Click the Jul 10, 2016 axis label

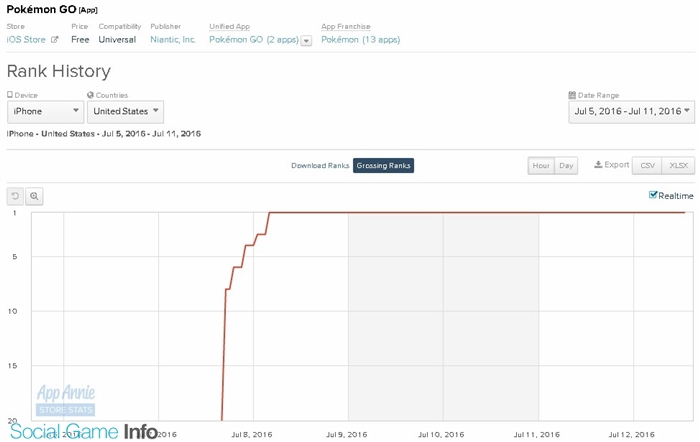pos(441,434)
